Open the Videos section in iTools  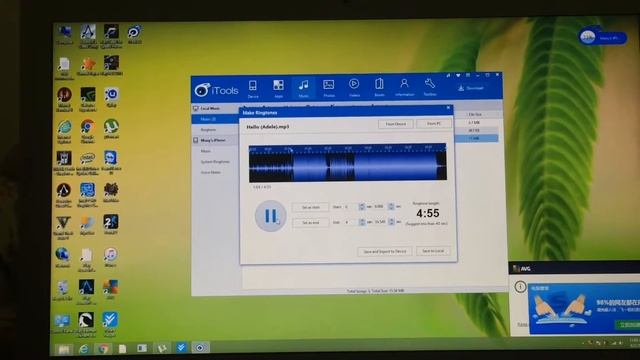(354, 88)
